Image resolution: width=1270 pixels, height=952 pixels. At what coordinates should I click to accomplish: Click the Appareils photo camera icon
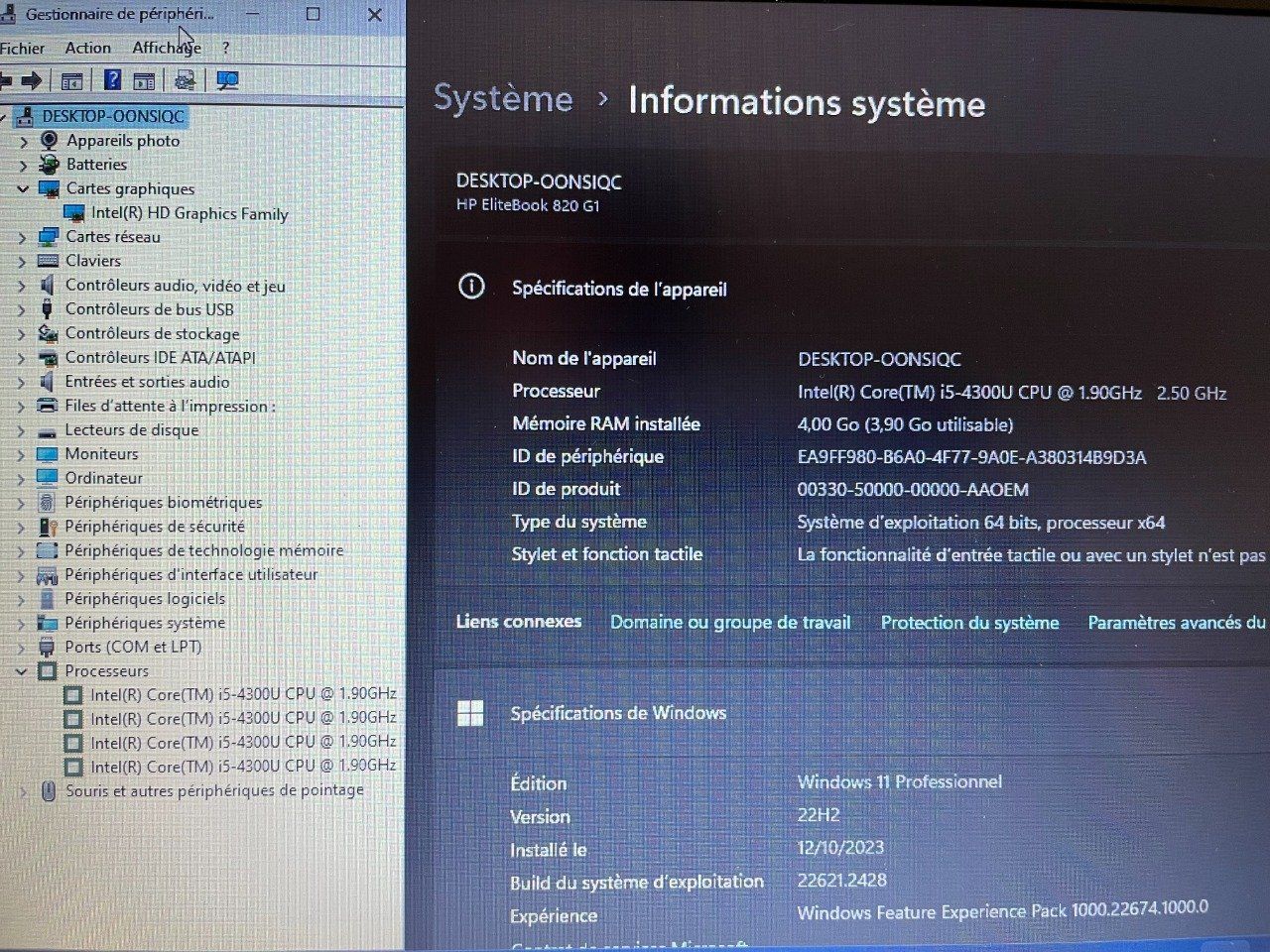tap(49, 141)
